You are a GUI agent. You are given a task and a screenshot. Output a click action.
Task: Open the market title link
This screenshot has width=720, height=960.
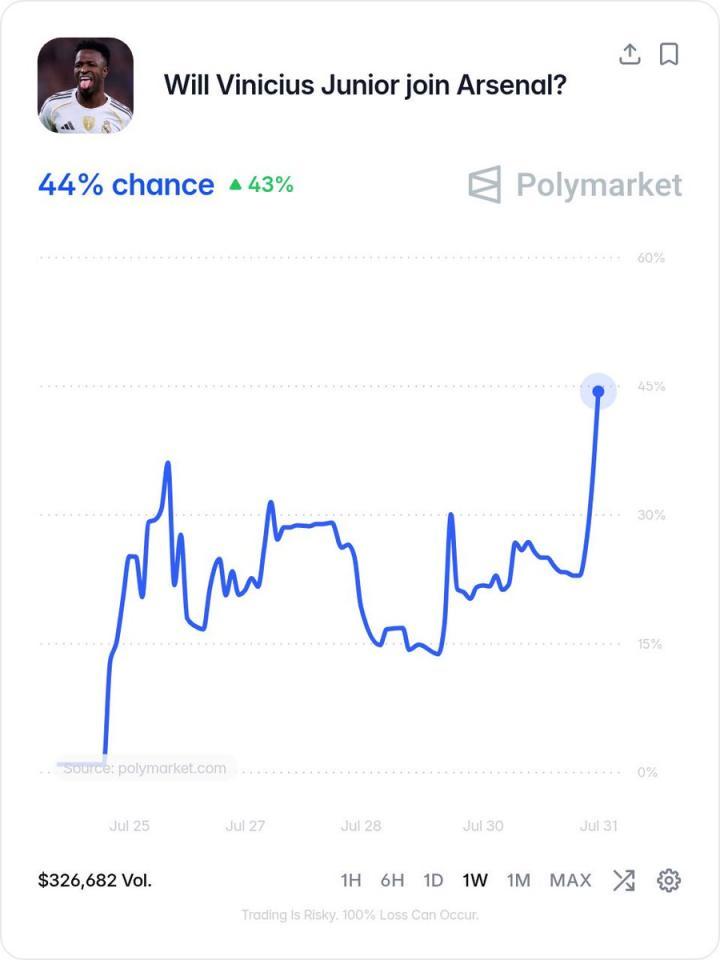tap(365, 85)
